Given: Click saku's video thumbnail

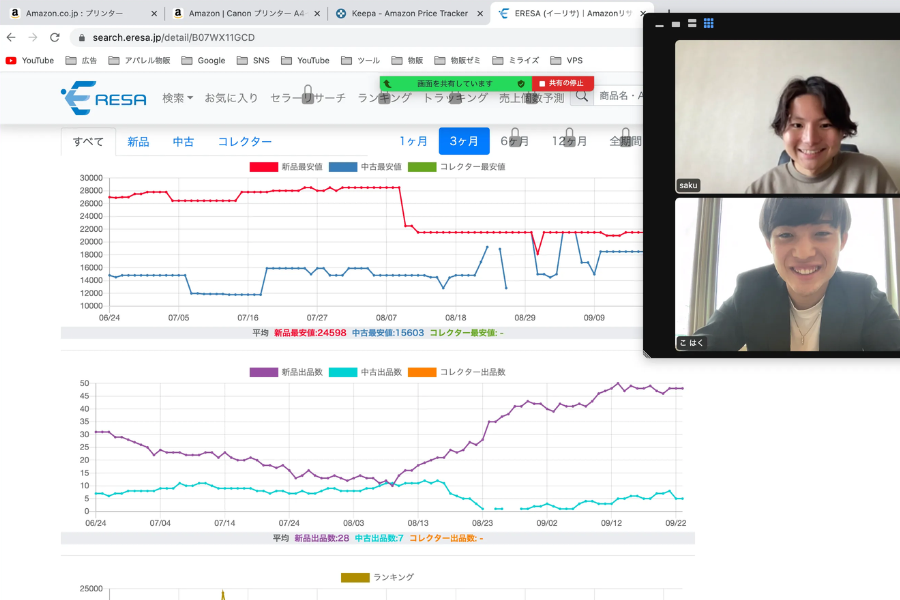Looking at the screenshot, I should (787, 117).
